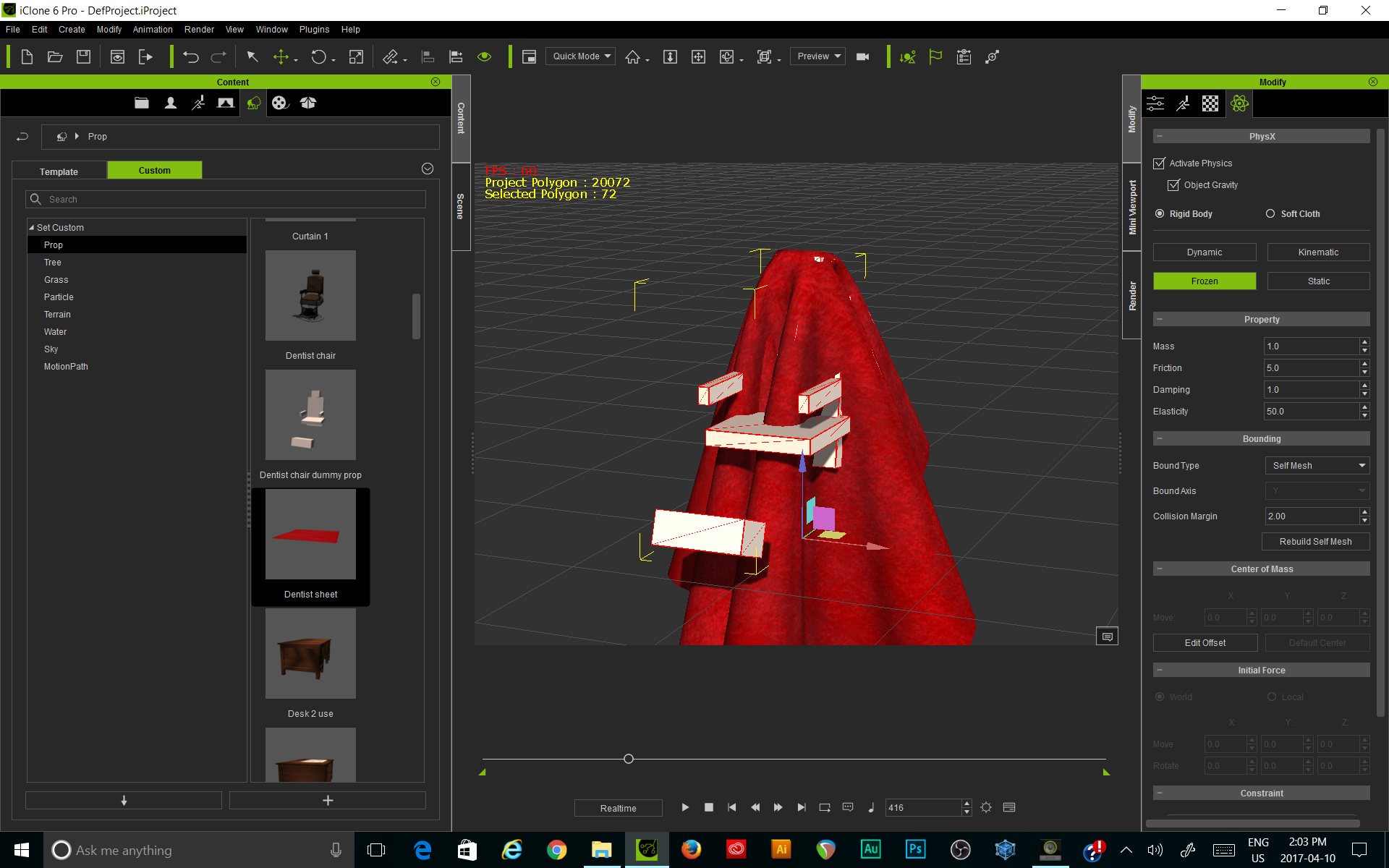Open the viewport message icon

click(1107, 637)
